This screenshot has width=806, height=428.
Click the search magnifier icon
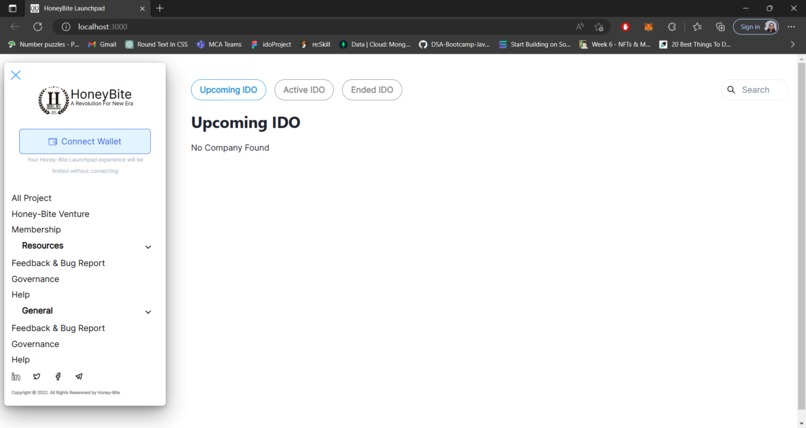(x=730, y=90)
